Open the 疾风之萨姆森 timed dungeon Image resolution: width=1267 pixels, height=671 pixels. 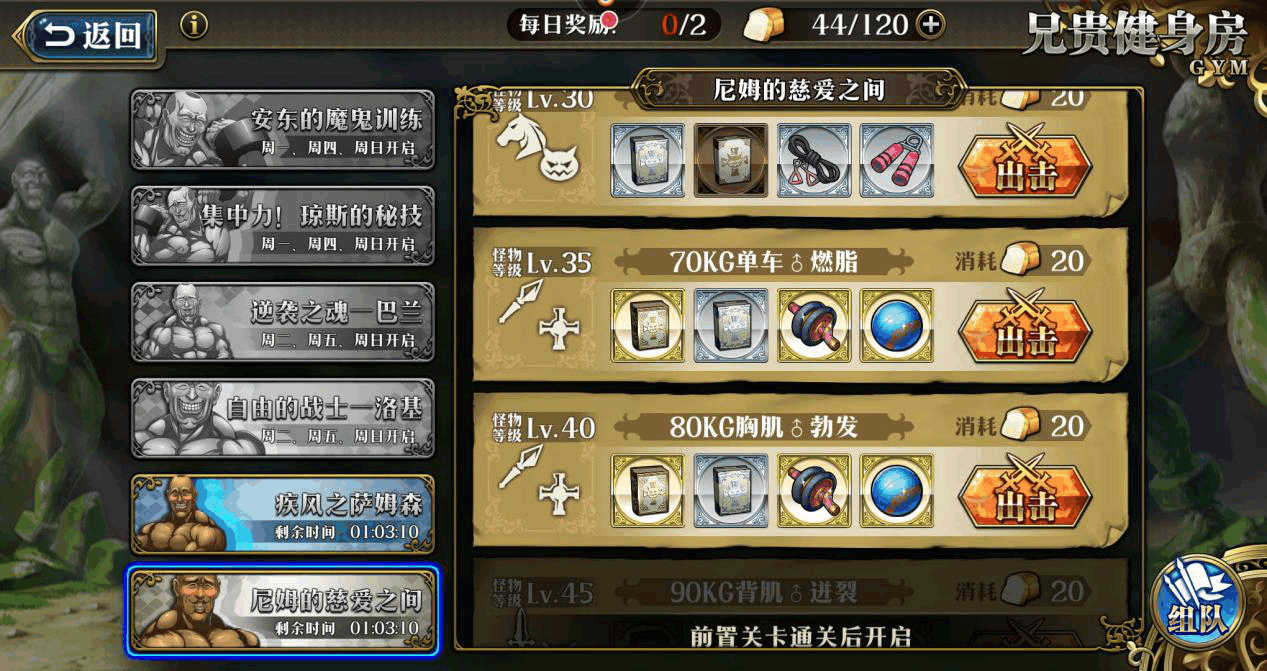(283, 515)
